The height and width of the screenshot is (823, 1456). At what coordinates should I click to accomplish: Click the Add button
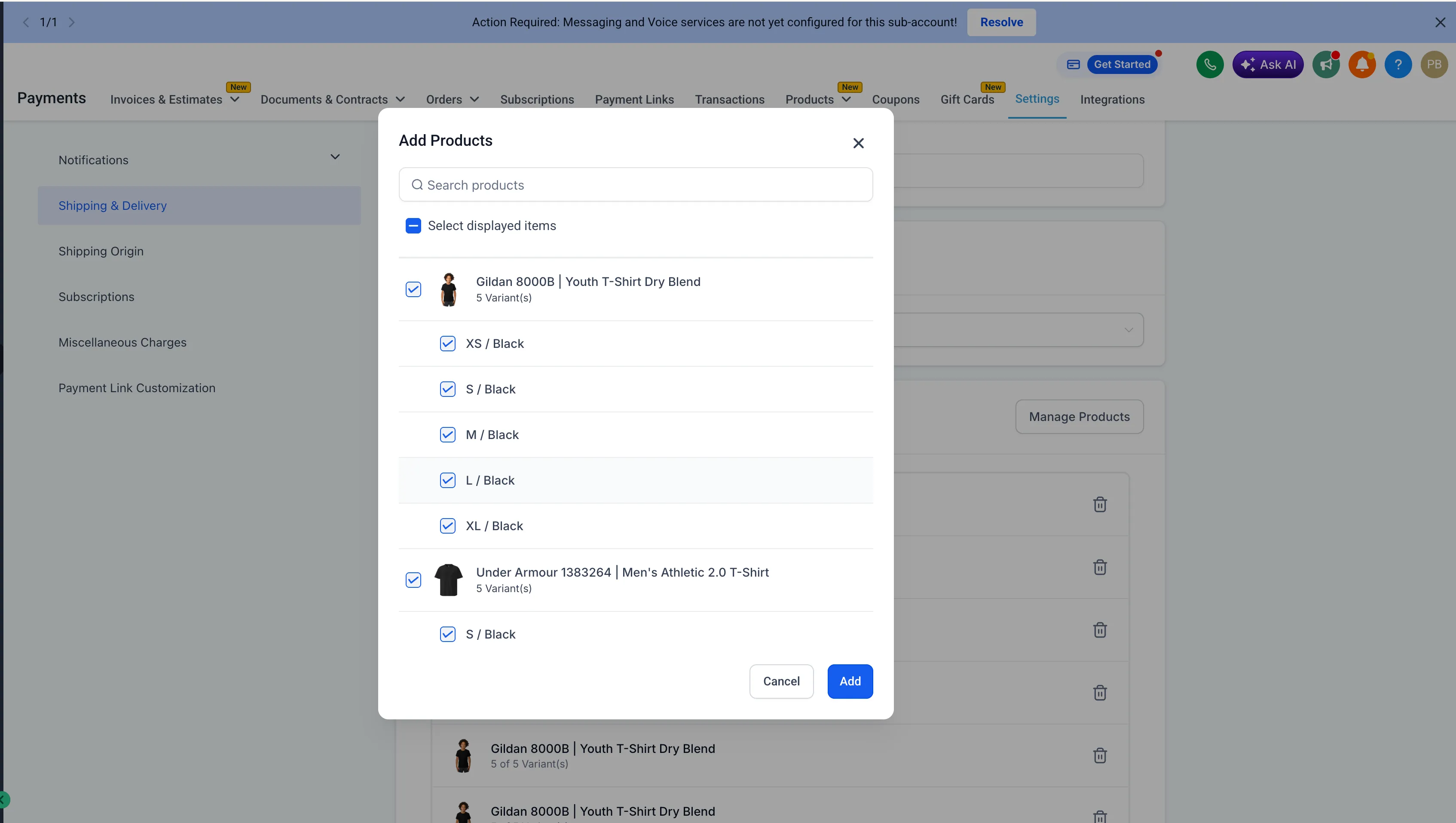(850, 681)
